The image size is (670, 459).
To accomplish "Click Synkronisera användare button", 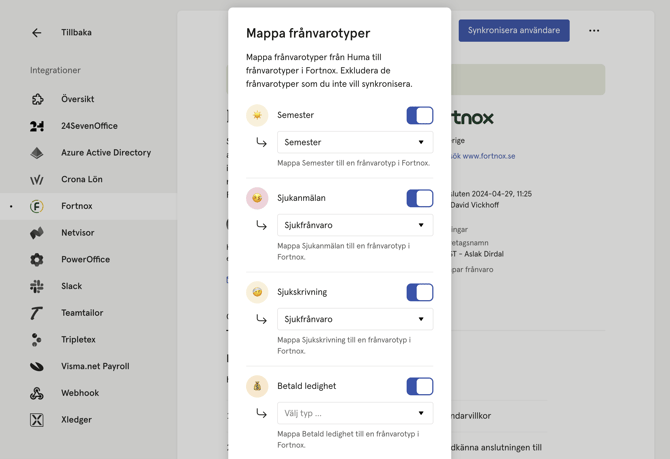I will point(514,30).
